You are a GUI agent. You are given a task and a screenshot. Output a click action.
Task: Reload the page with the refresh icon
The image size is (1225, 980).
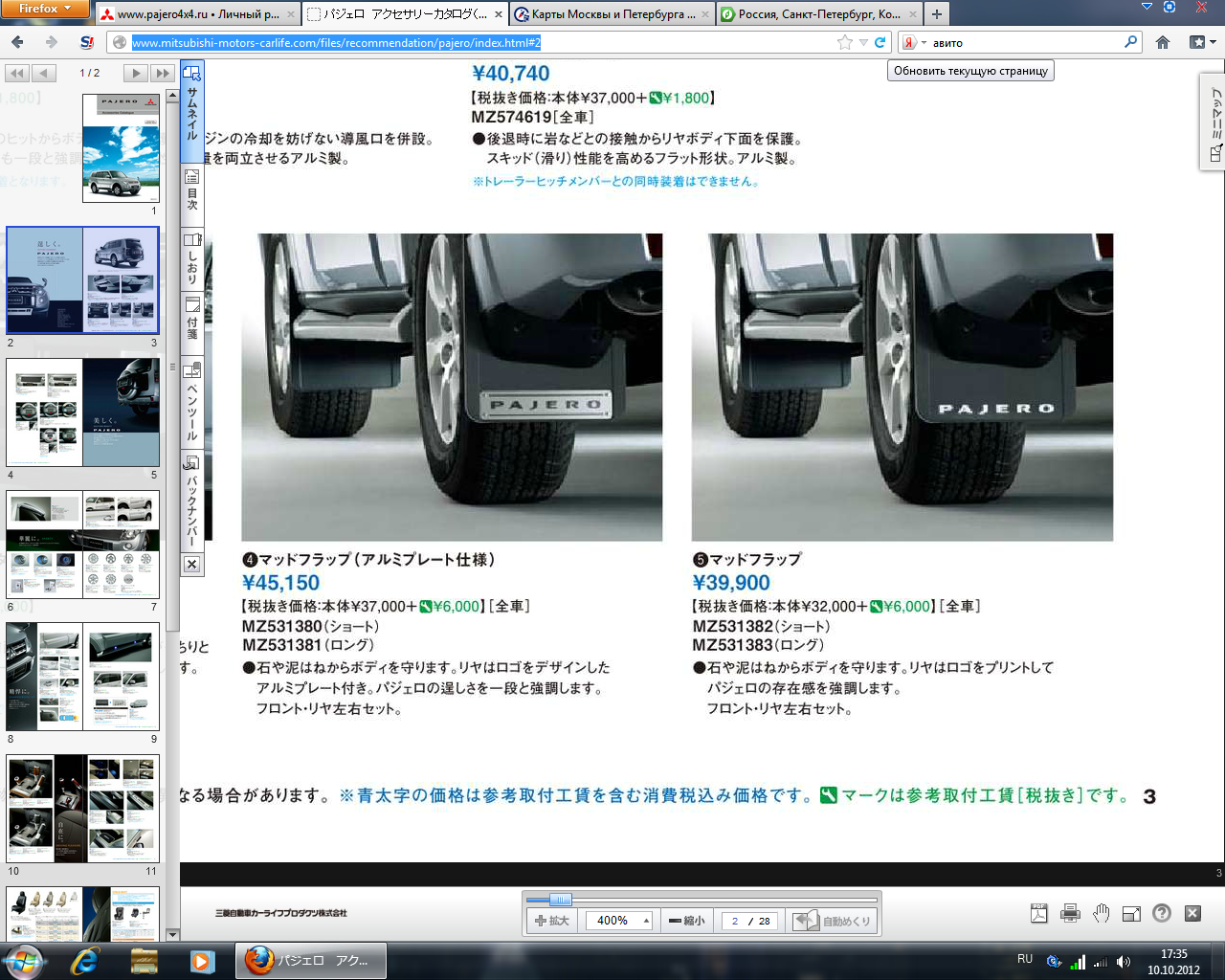[880, 42]
